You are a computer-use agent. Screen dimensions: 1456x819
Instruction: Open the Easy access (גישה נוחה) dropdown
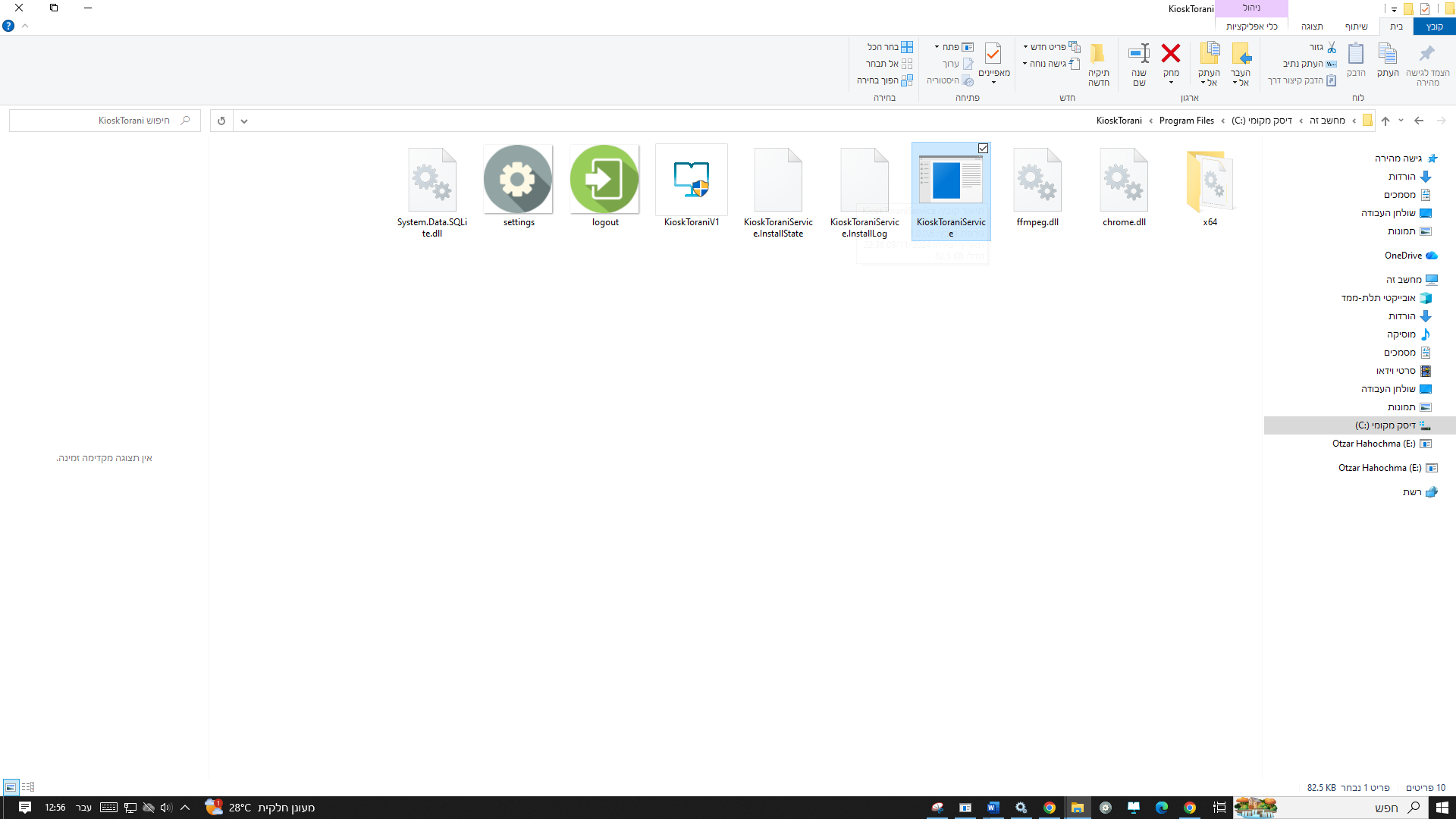pyautogui.click(x=1052, y=64)
